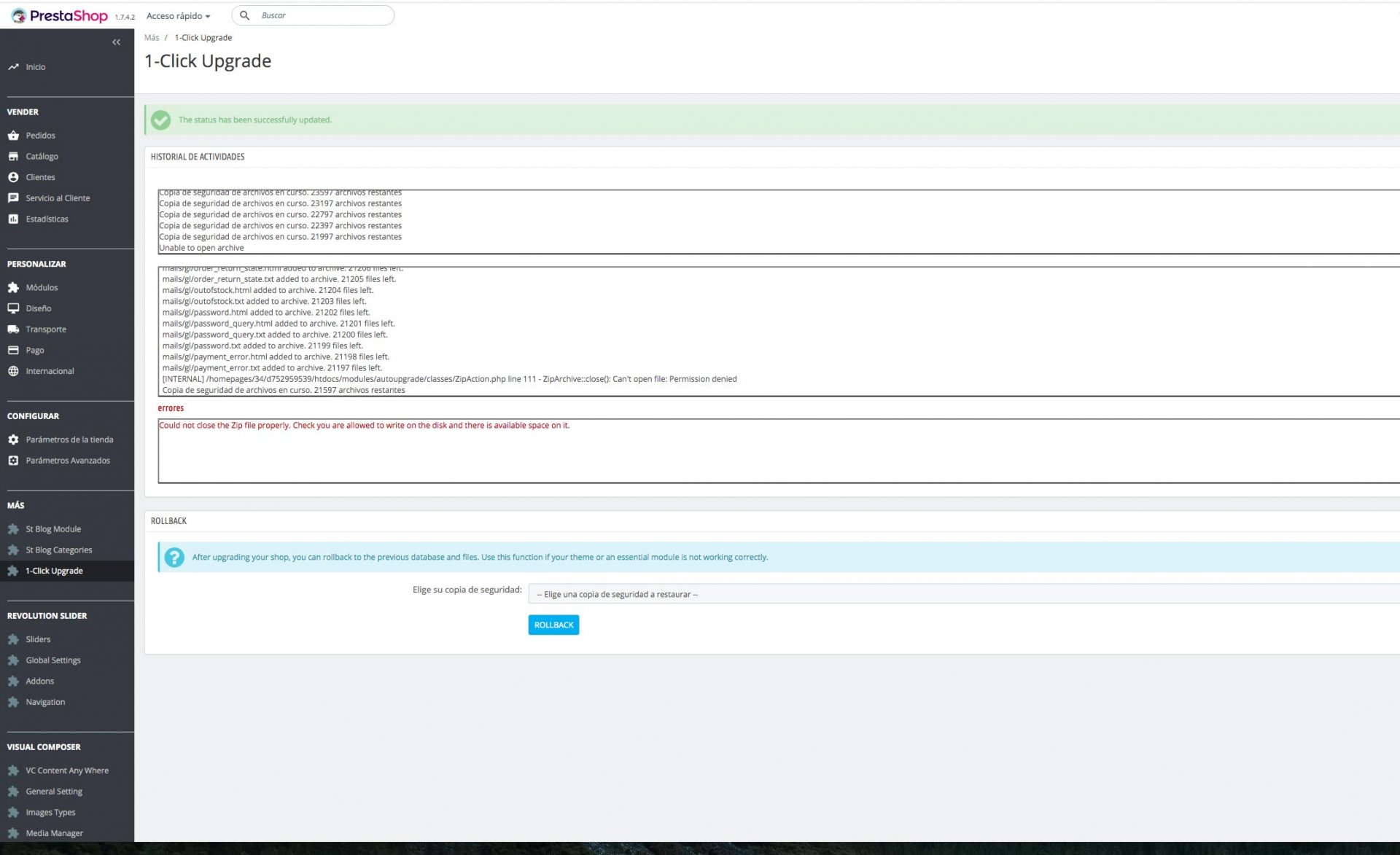Click the Transporte truck icon
Viewport: 1400px width, 855px height.
click(13, 329)
